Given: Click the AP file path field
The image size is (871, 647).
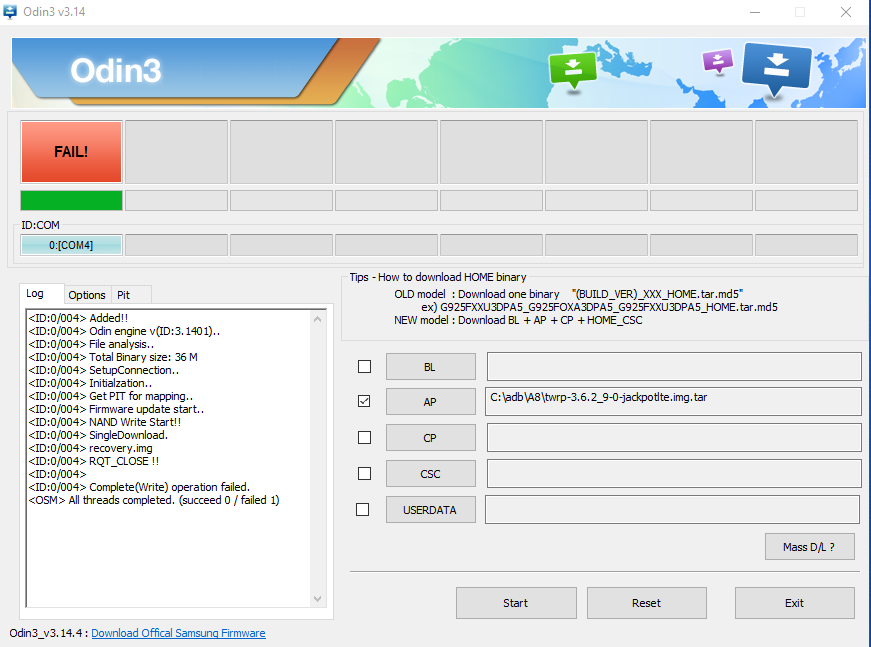Looking at the screenshot, I should 673,401.
